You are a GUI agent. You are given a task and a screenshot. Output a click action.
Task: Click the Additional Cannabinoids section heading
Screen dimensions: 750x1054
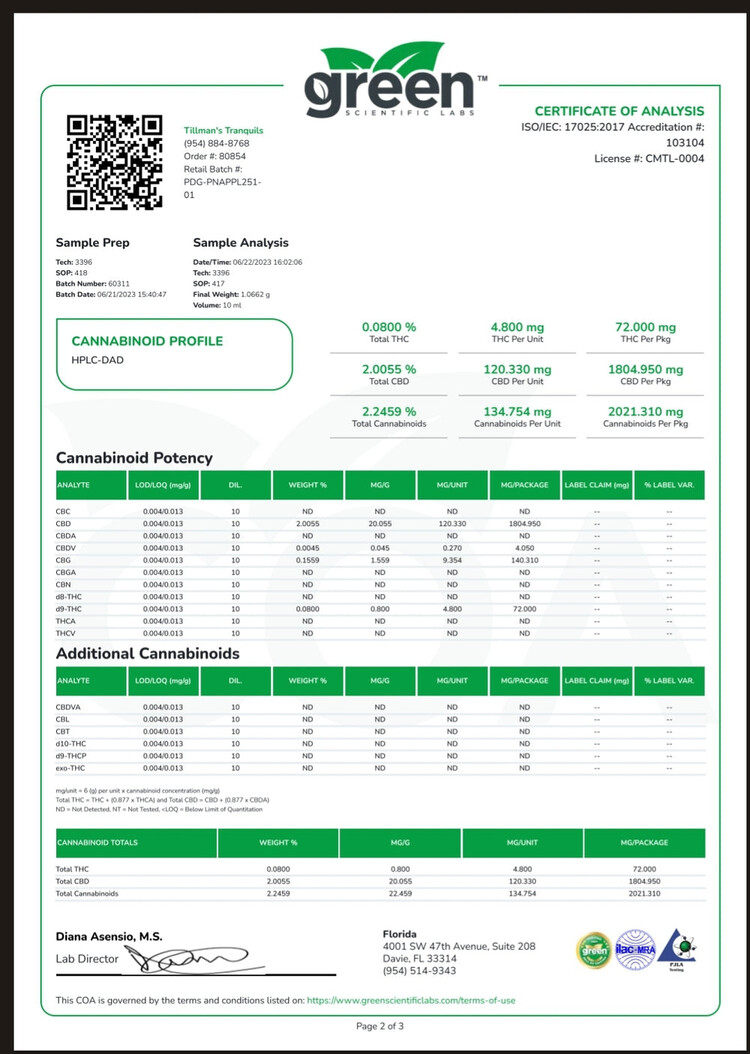click(x=148, y=653)
